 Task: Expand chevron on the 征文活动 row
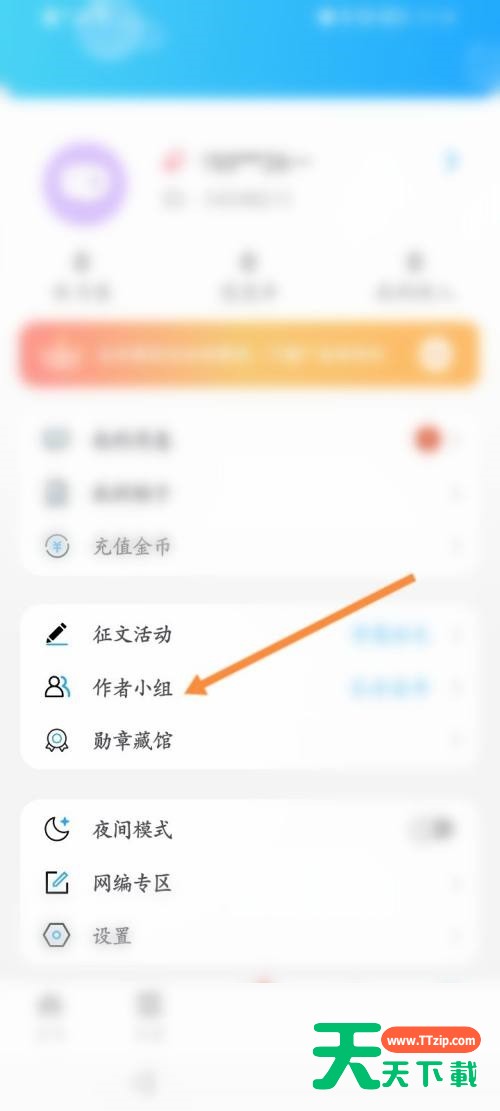[457, 634]
